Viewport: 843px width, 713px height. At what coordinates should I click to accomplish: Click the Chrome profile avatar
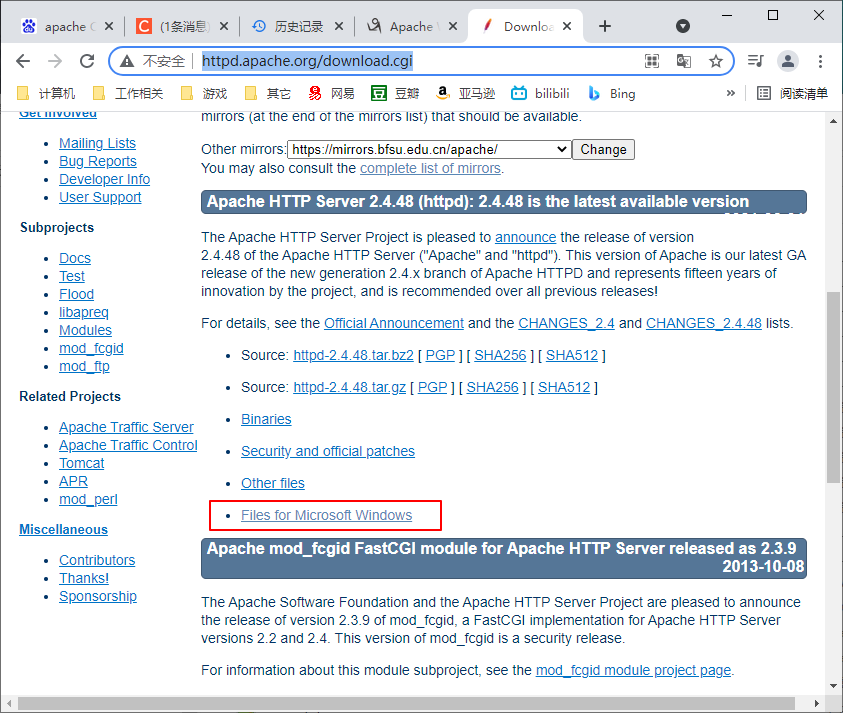(x=789, y=61)
